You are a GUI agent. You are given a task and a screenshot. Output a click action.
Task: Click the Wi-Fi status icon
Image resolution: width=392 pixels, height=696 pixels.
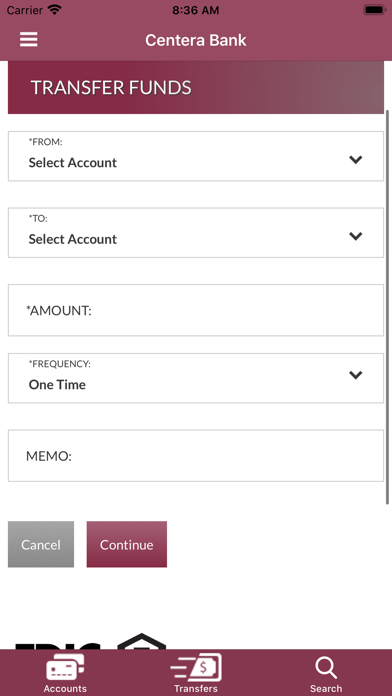pos(55,10)
